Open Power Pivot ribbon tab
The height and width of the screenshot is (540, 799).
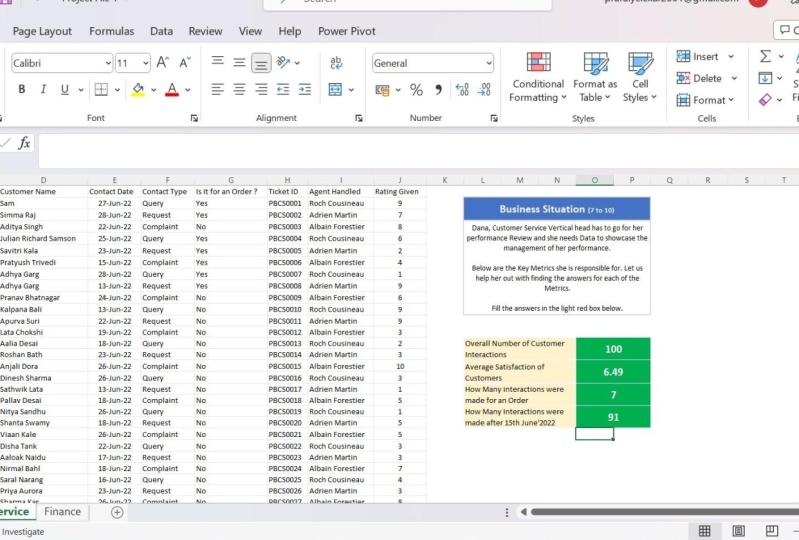click(347, 31)
